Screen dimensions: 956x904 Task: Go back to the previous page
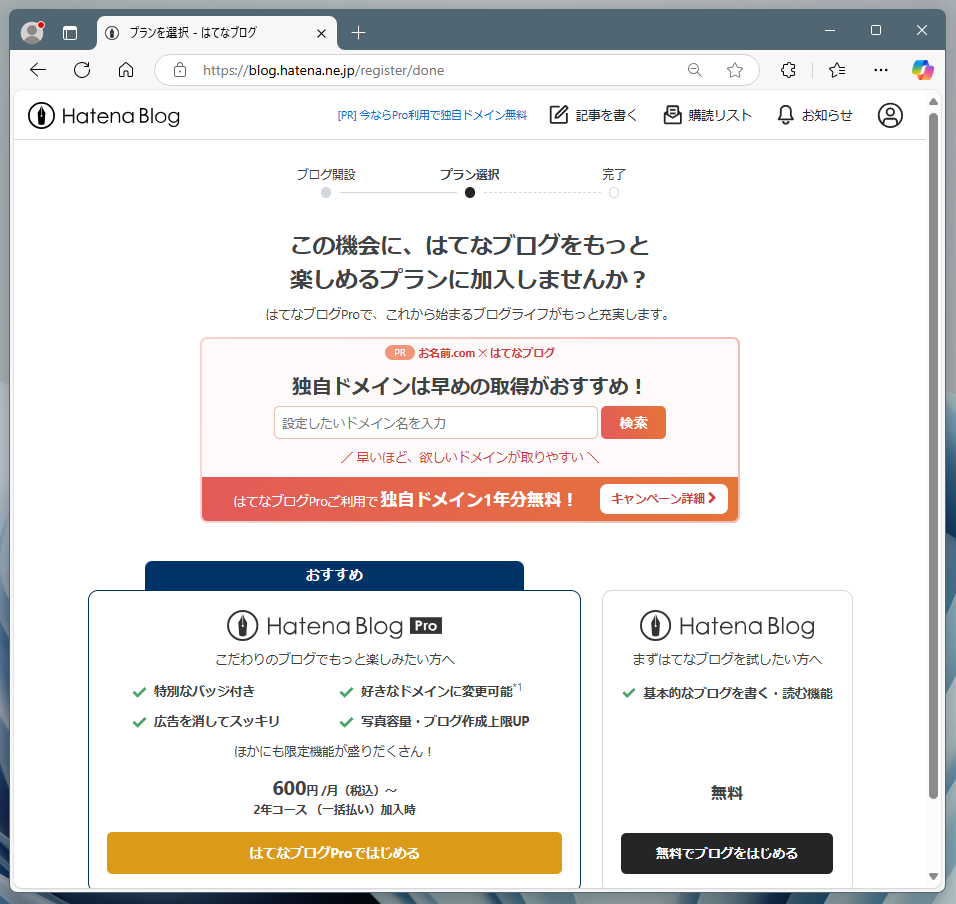(x=38, y=70)
